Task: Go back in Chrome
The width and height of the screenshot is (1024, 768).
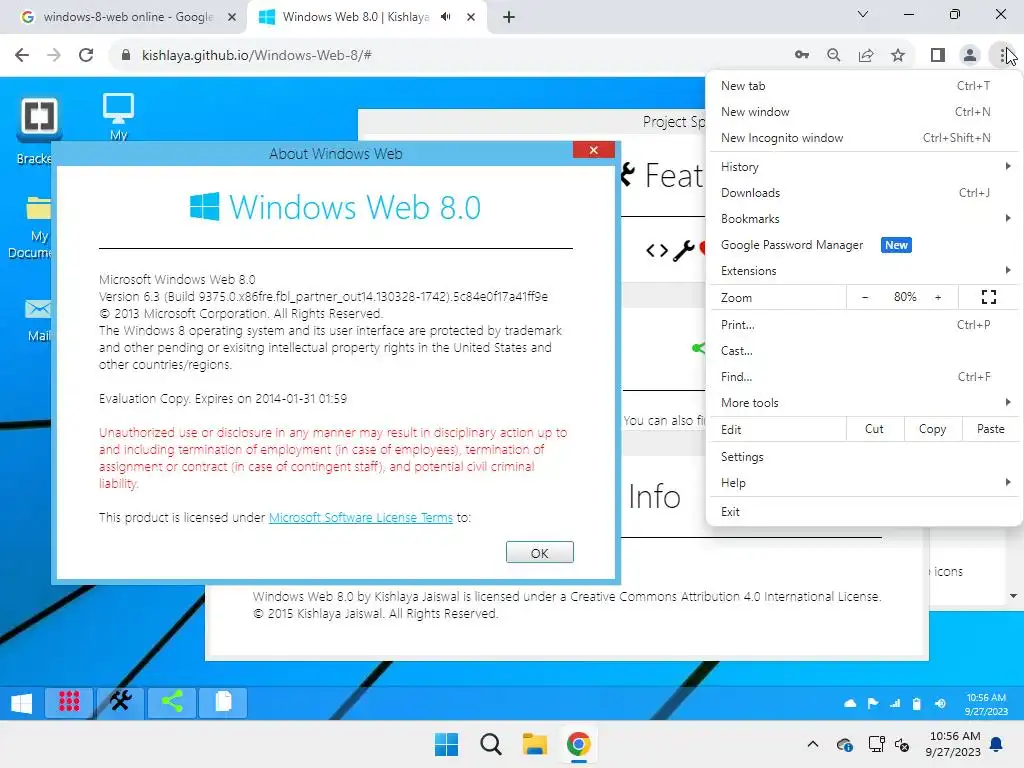Action: [22, 55]
